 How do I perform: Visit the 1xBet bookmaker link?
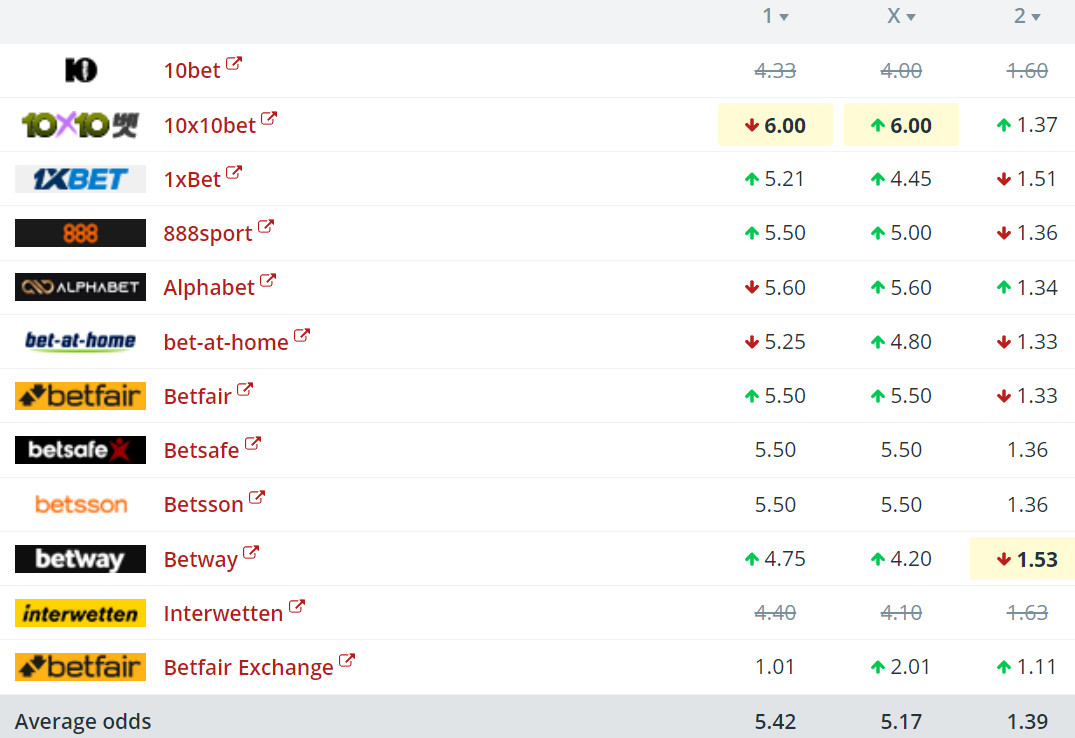(192, 179)
